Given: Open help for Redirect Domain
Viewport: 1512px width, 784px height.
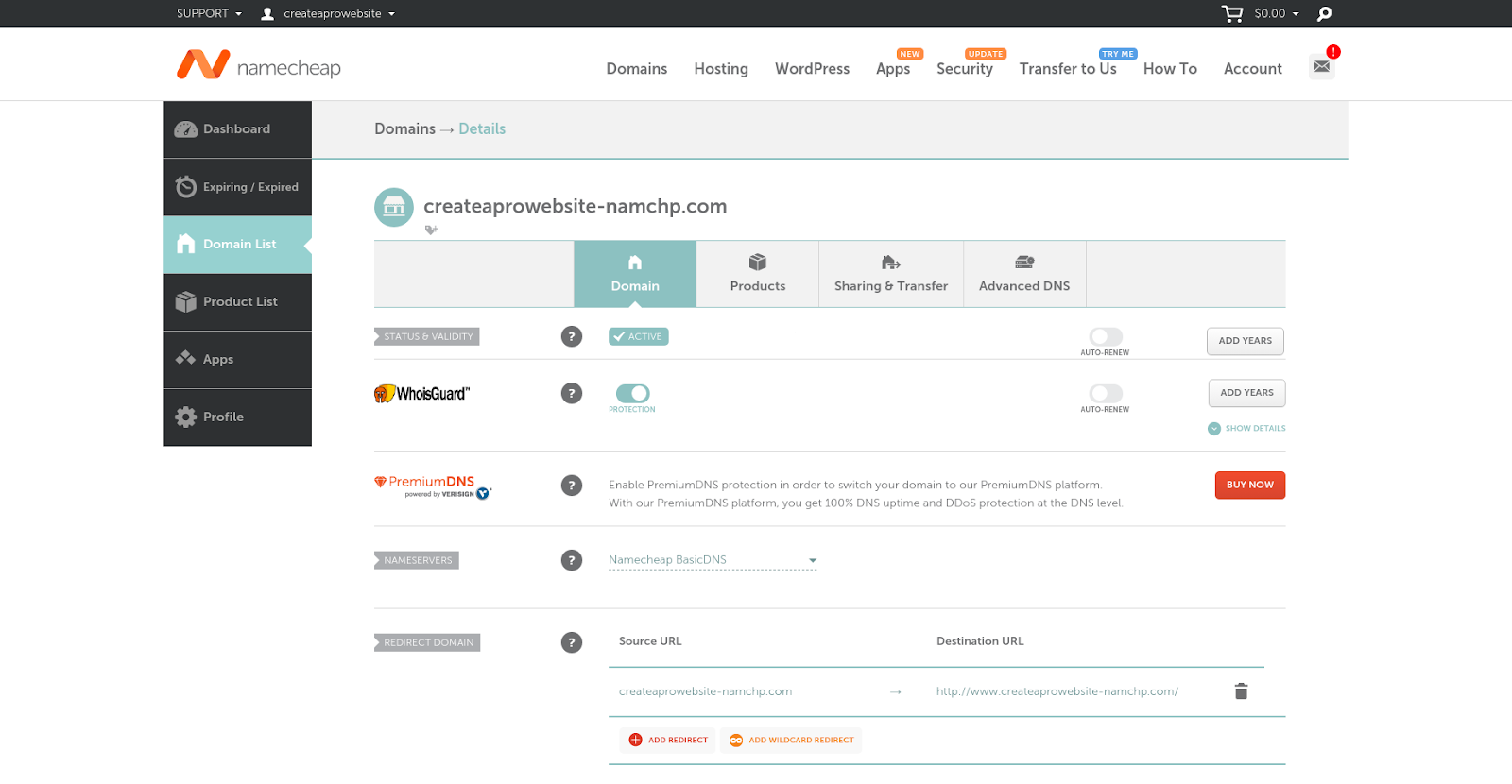Looking at the screenshot, I should point(572,642).
